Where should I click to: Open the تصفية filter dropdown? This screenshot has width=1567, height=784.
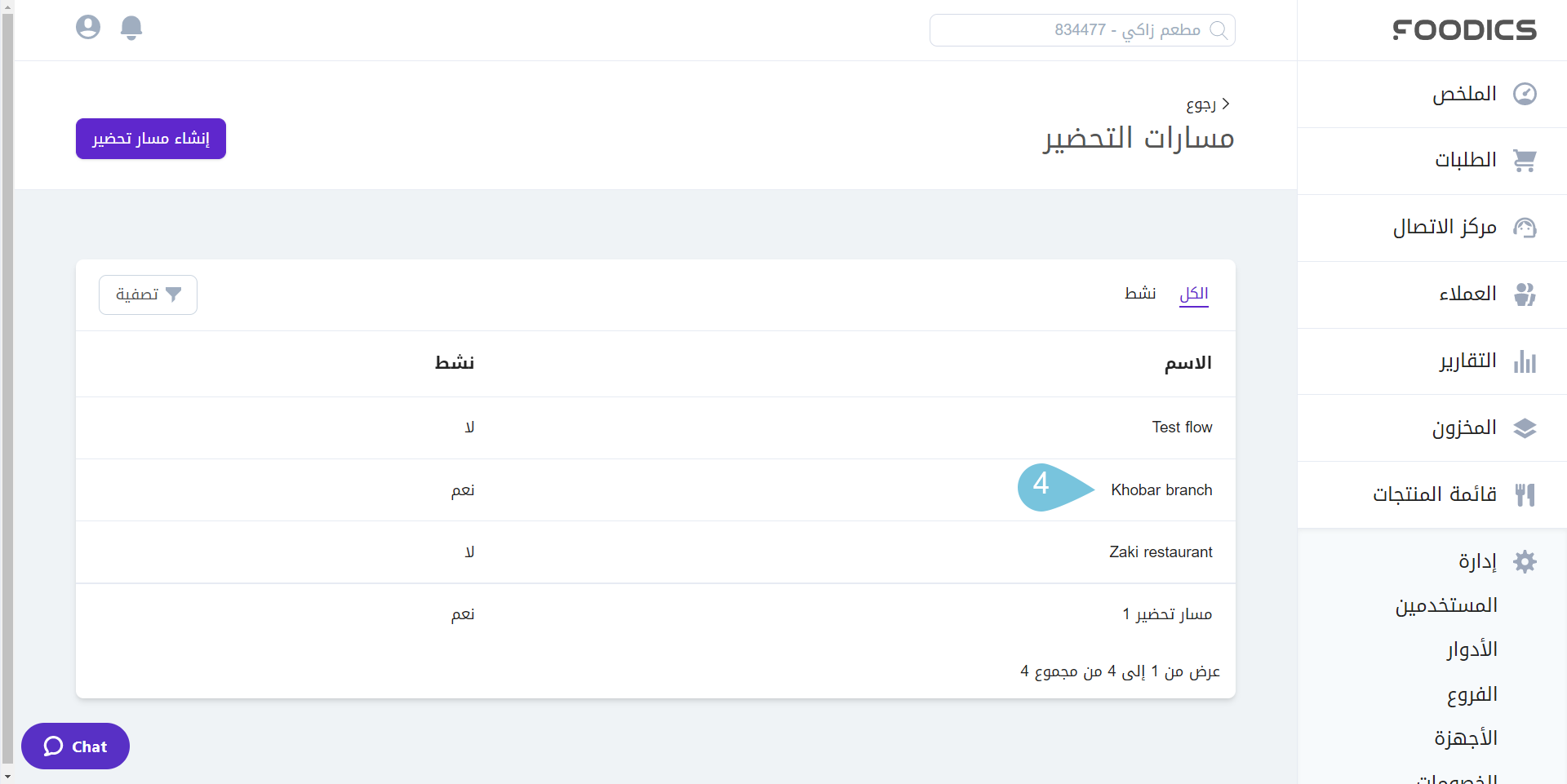coord(148,295)
